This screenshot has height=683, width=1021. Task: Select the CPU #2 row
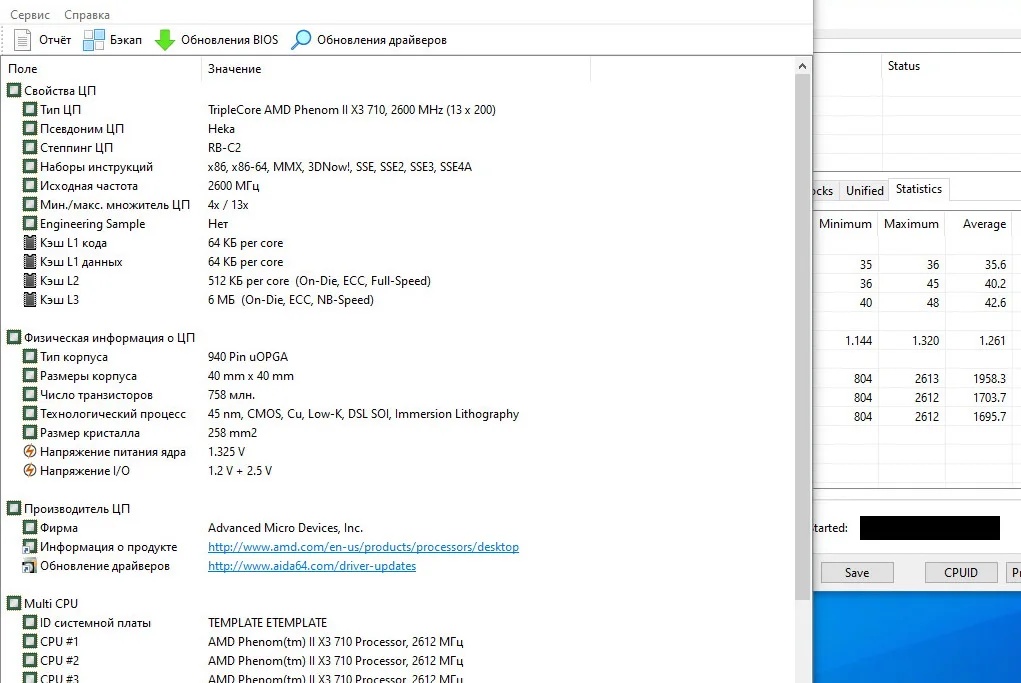coord(399,660)
